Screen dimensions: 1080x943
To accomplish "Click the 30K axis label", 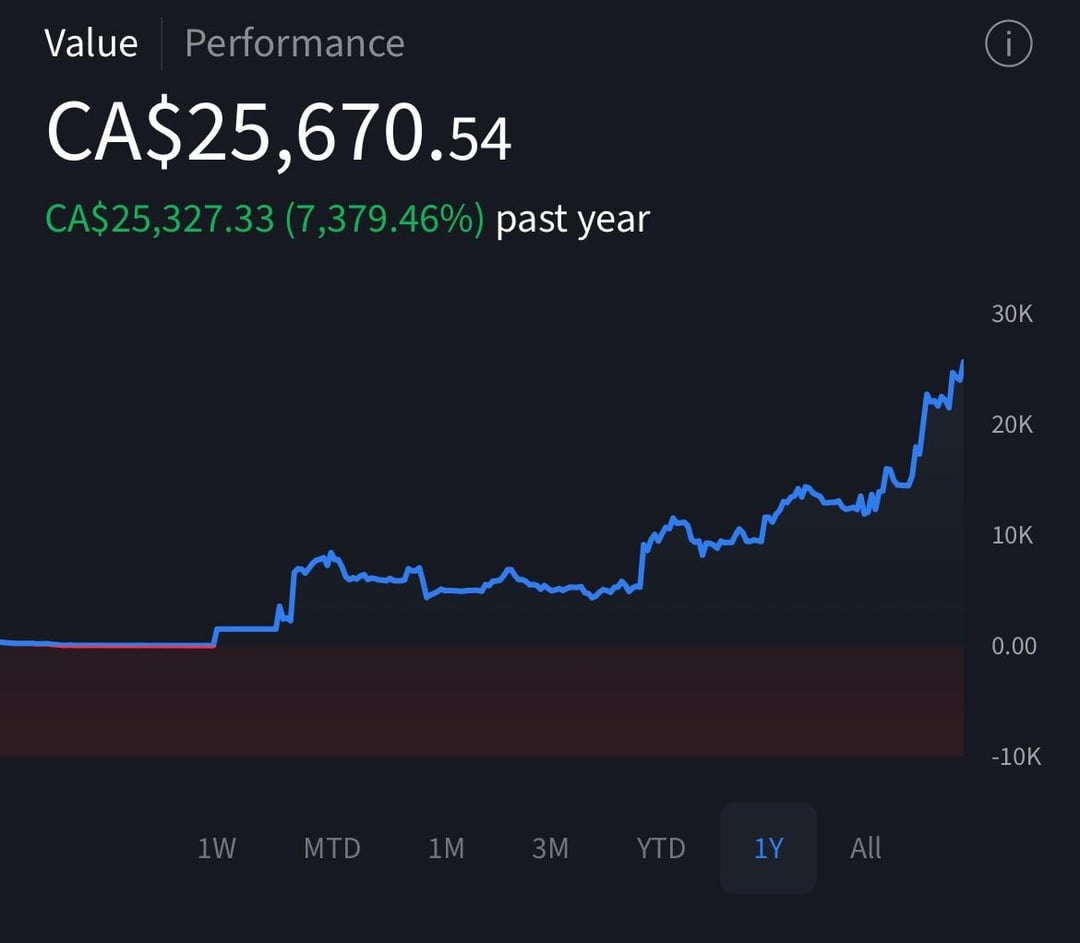I will (x=1012, y=314).
